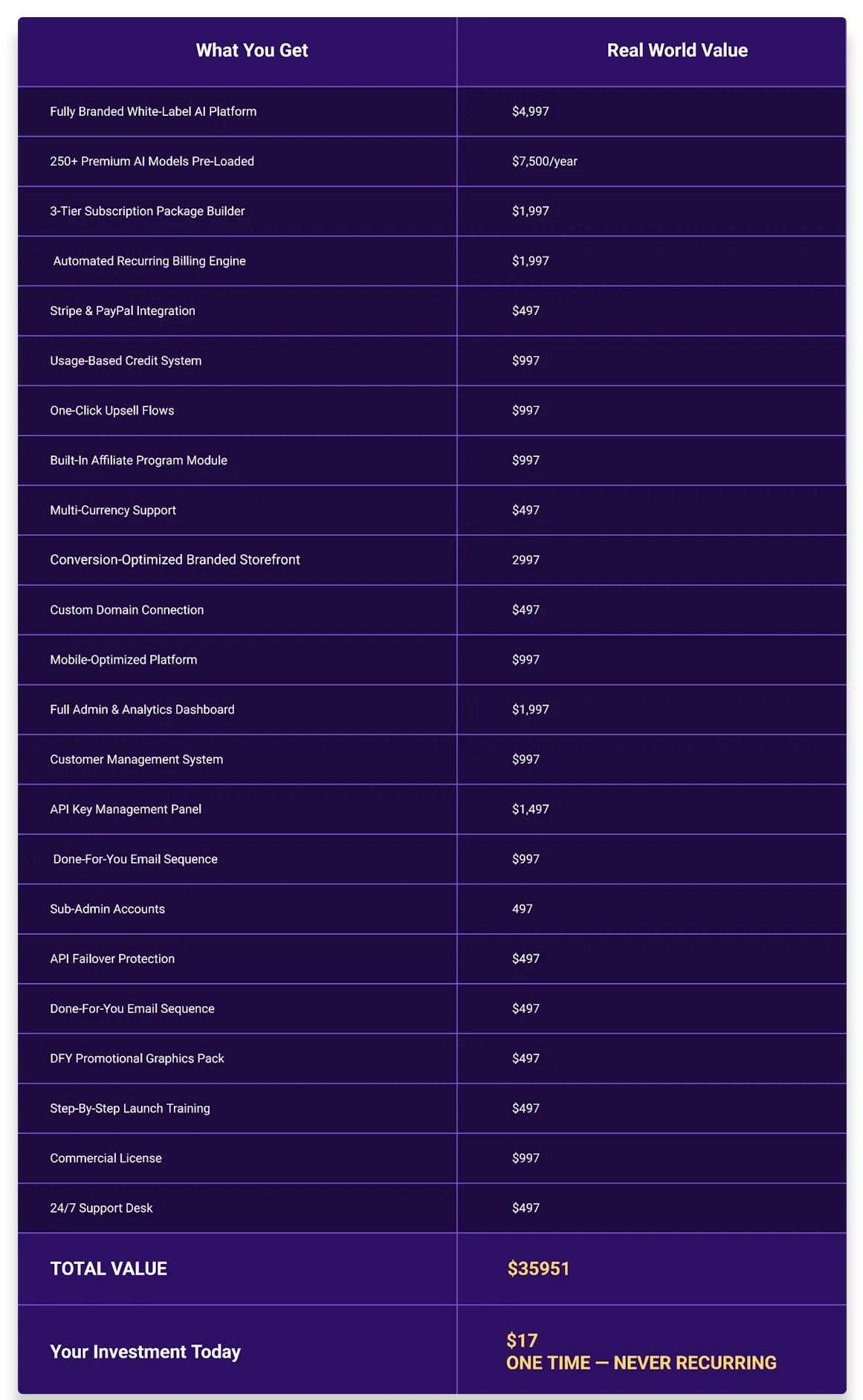
Task: Click on Automated Recurring Billing Engine
Action: (x=149, y=261)
